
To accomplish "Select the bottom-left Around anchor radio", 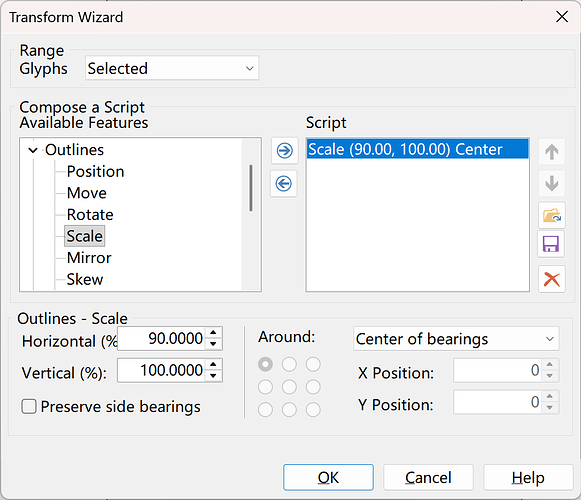I will pos(265,410).
